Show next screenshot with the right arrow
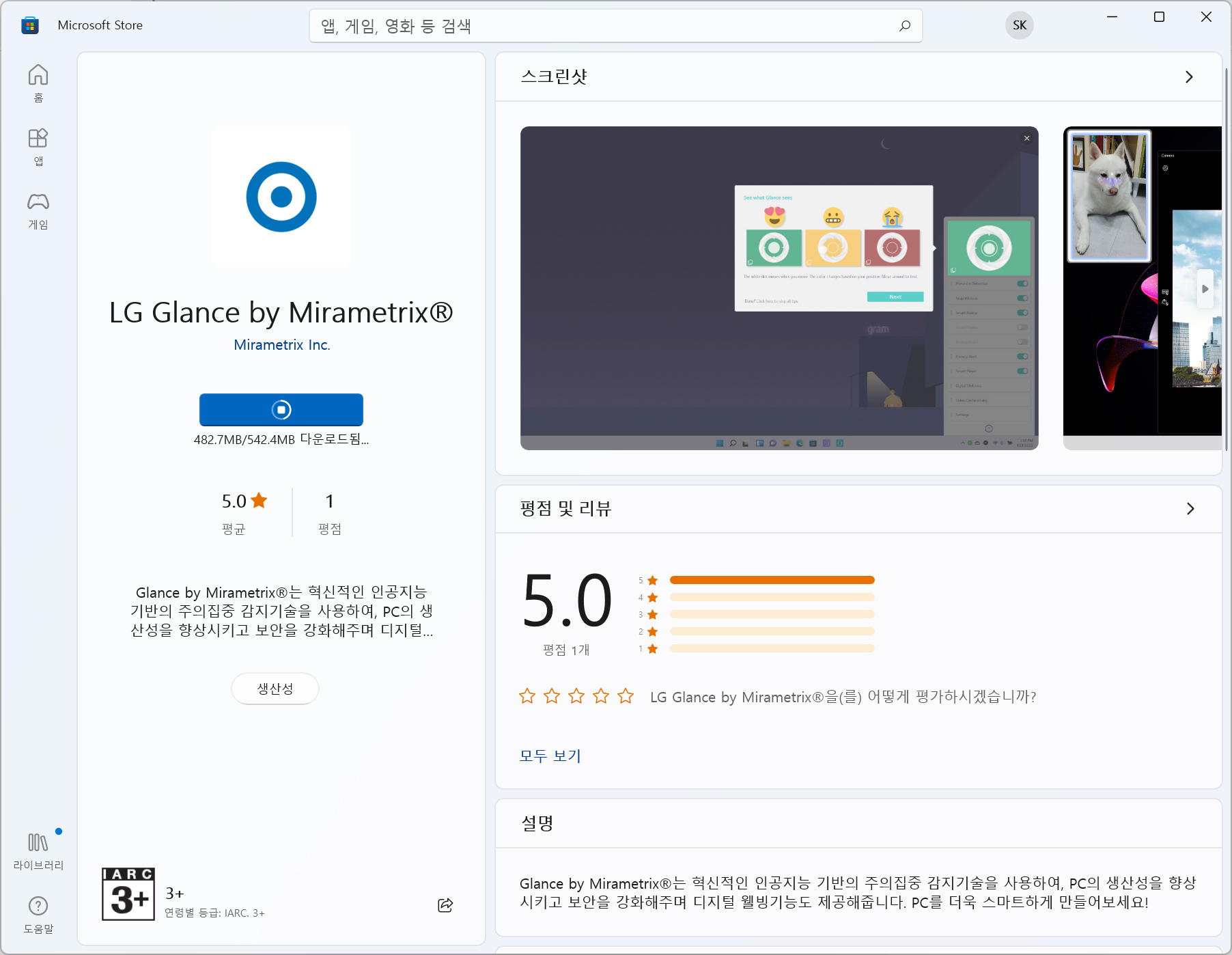 pyautogui.click(x=1205, y=289)
